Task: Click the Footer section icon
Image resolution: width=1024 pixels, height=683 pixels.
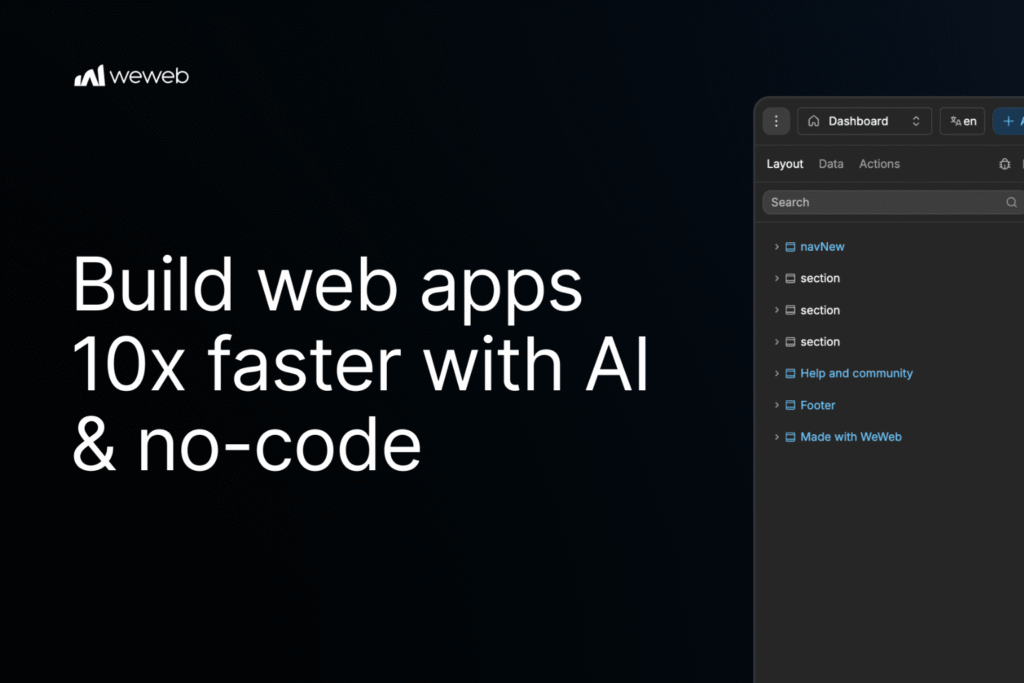Action: (790, 405)
